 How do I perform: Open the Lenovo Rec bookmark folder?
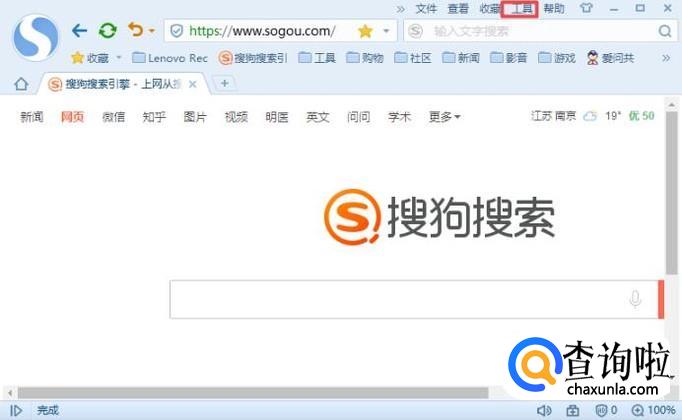[x=170, y=58]
